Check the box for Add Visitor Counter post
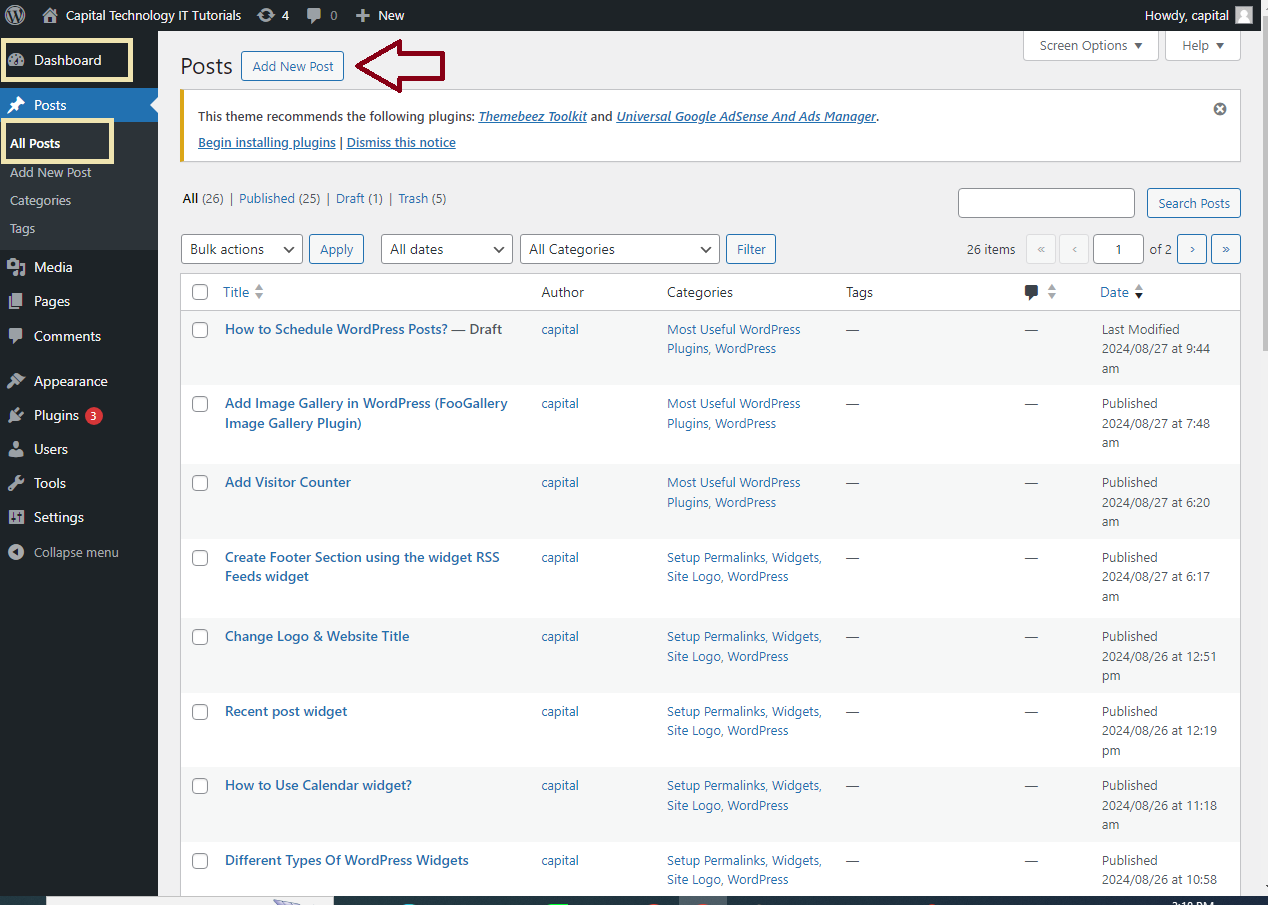The height and width of the screenshot is (905, 1268). pos(200,483)
